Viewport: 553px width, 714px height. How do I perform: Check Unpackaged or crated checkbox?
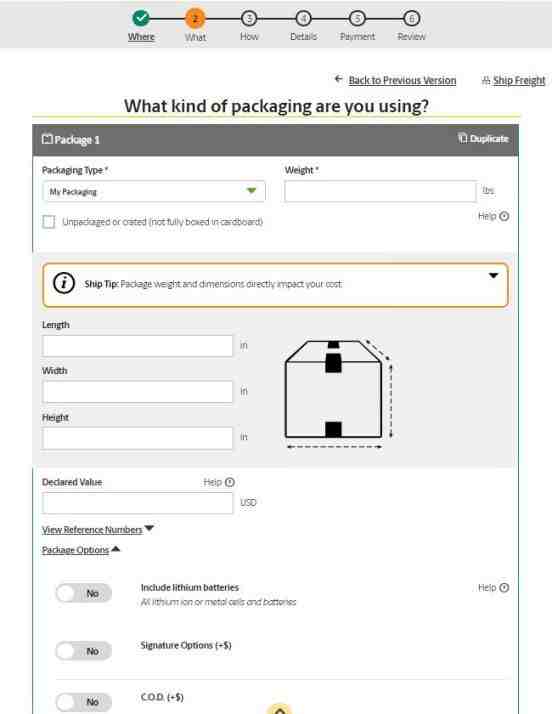49,222
